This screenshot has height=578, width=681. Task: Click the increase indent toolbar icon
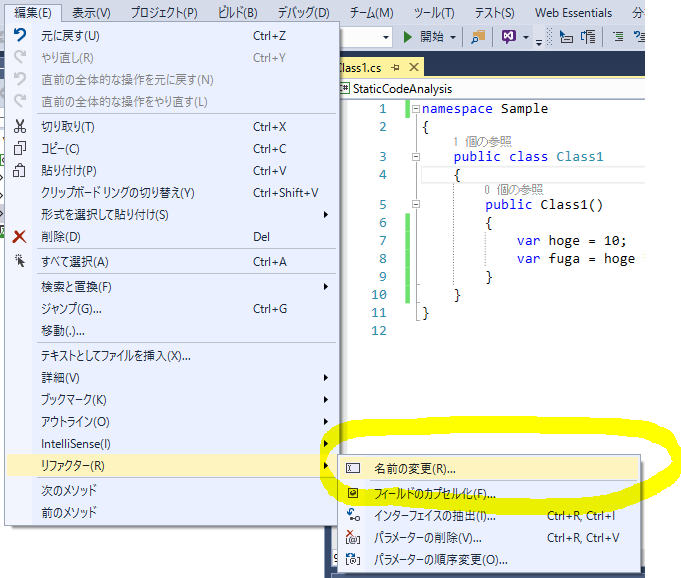tap(588, 37)
